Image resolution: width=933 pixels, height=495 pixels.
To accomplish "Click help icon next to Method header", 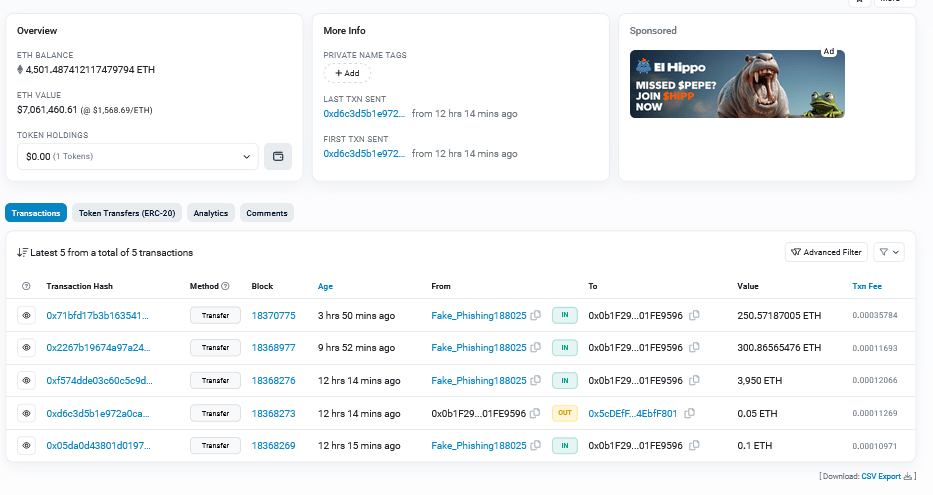I will (225, 287).
